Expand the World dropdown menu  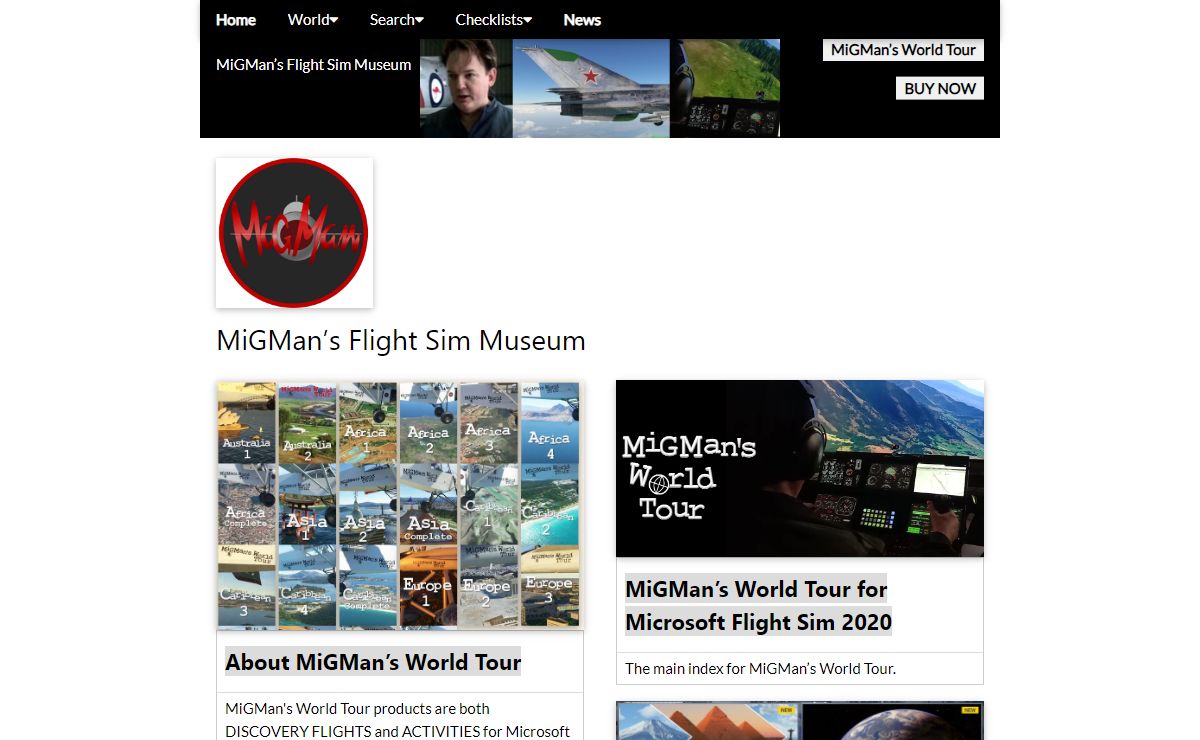(x=312, y=20)
